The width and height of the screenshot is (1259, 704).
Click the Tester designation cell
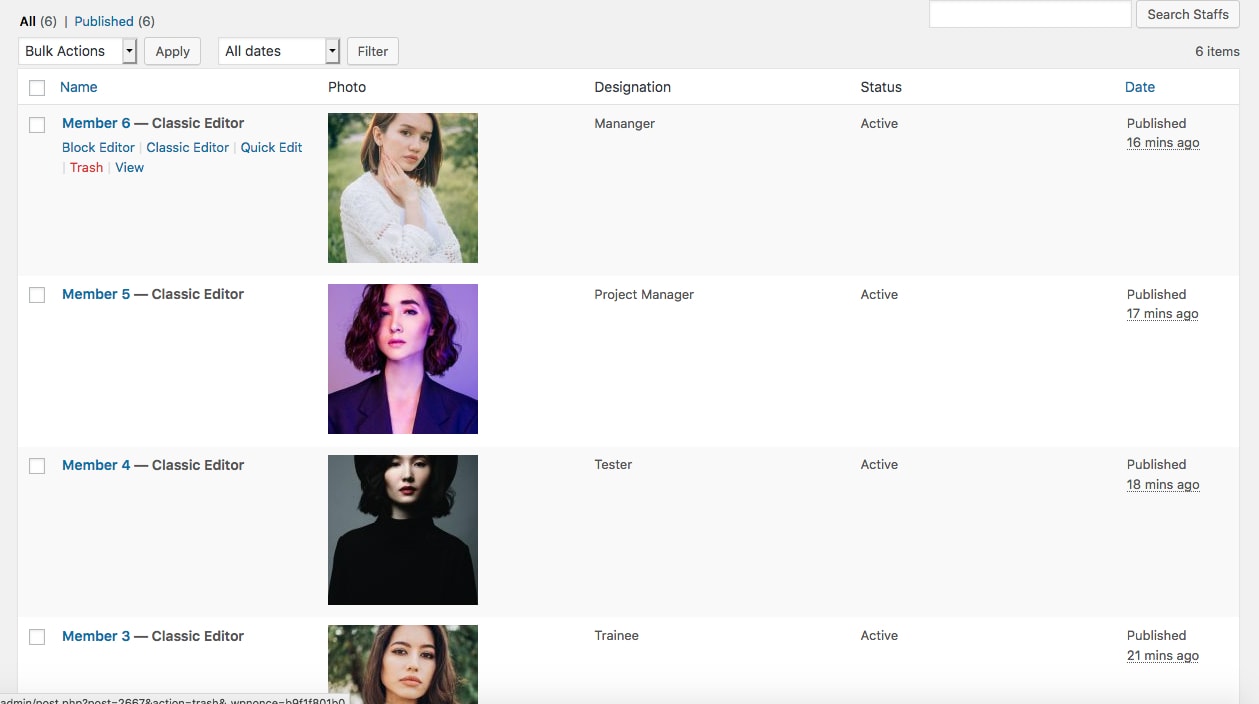pos(613,464)
